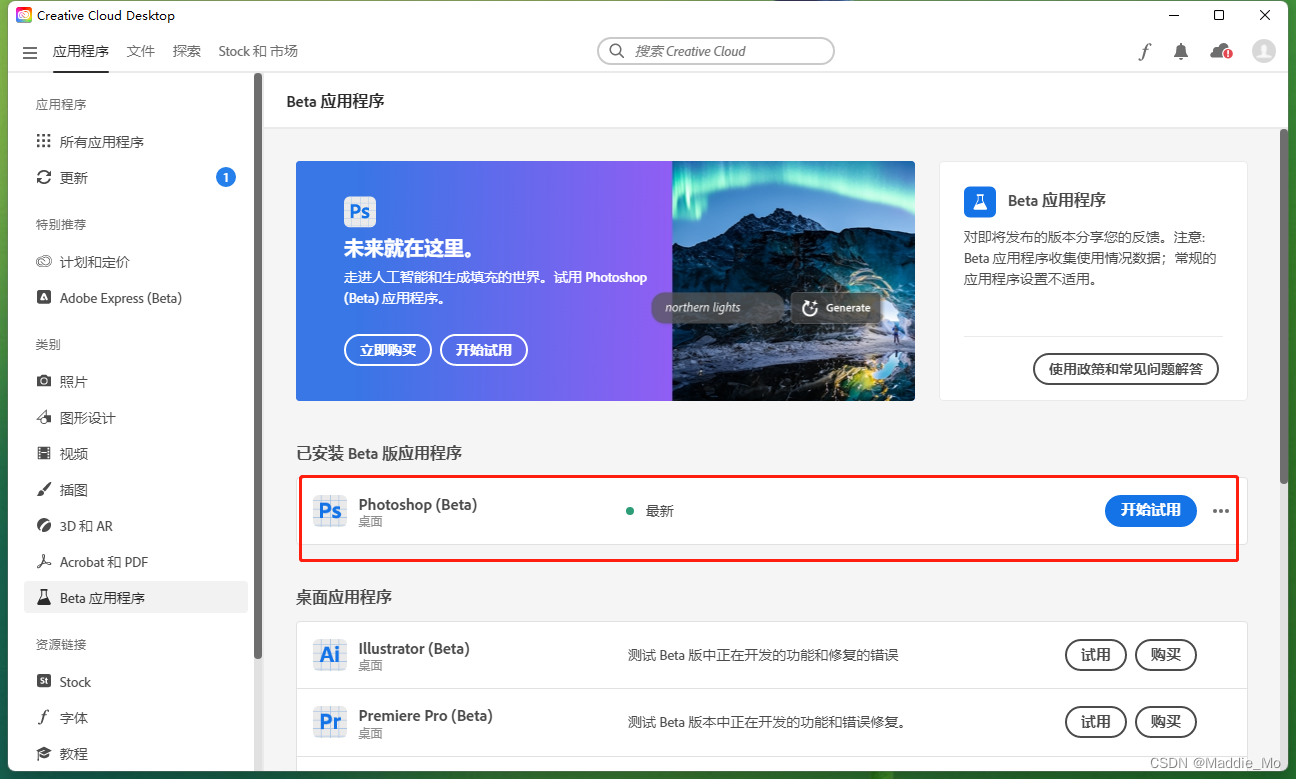The height and width of the screenshot is (779, 1296).
Task: Click 立即购买 on the banner
Action: [388, 350]
